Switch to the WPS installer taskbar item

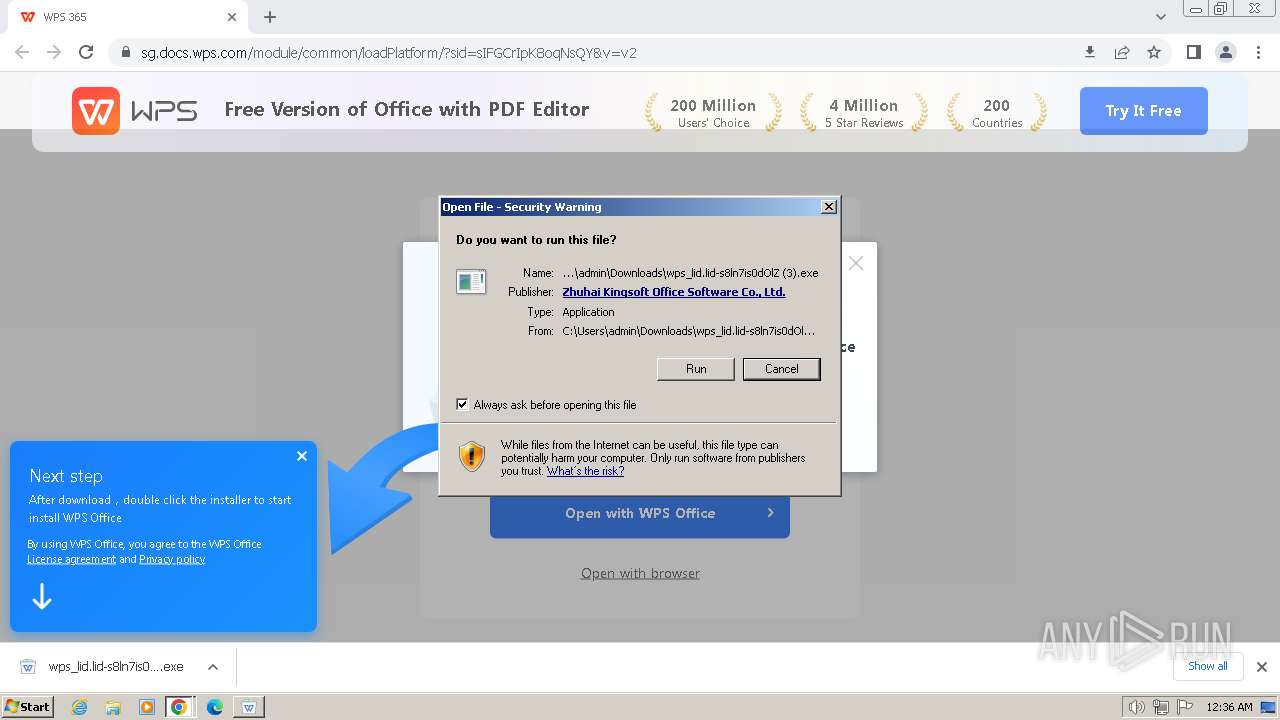click(248, 707)
